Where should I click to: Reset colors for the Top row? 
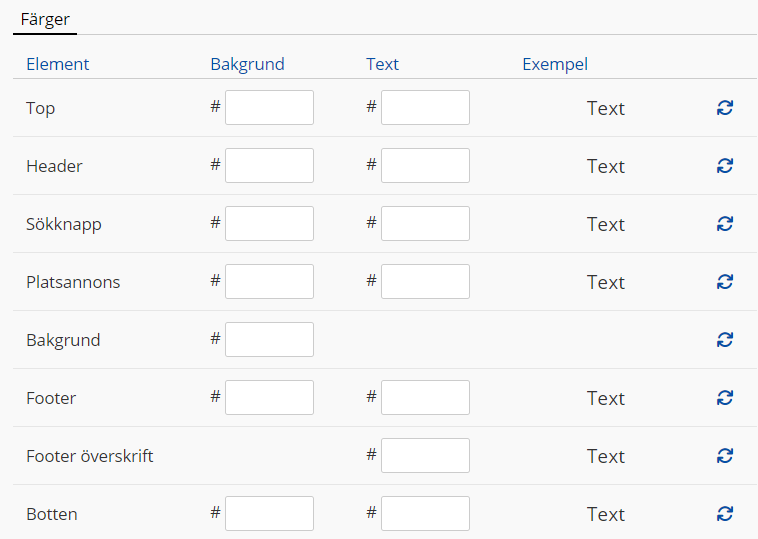pyautogui.click(x=725, y=108)
